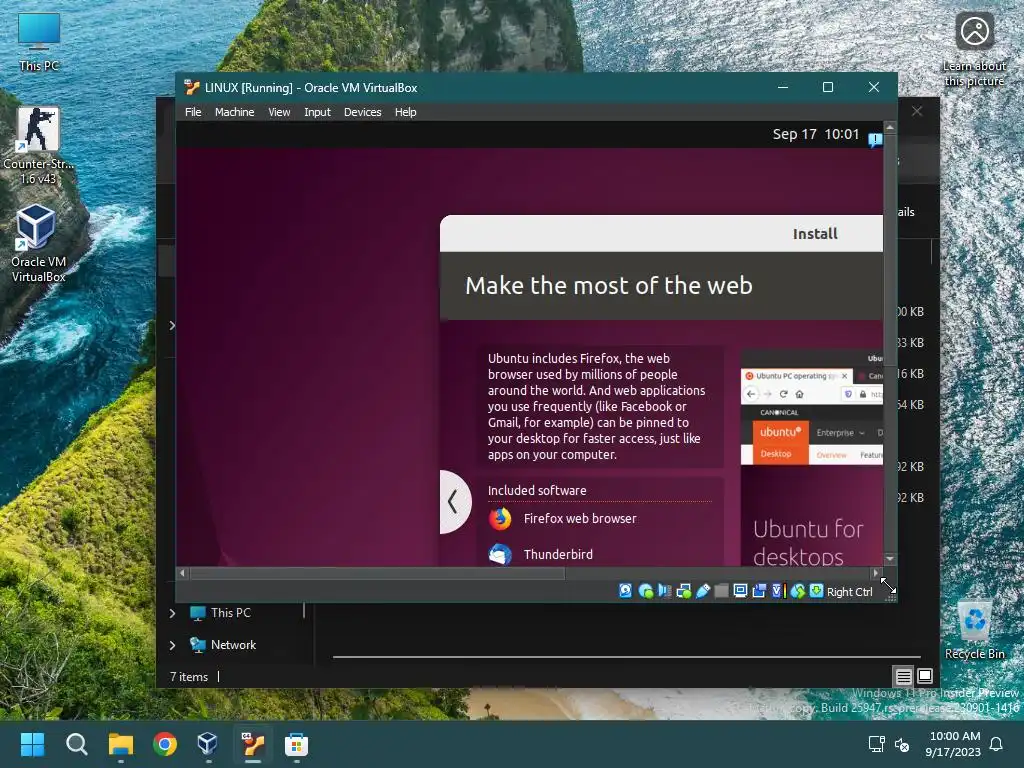
Task: Click the virtualization 'V' CPU indicator icon
Action: click(x=778, y=591)
